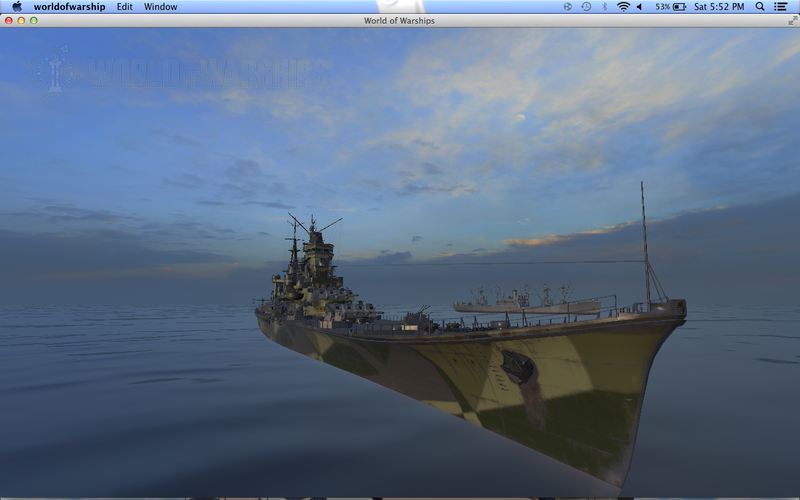Click the anchor on the ship's bow
The image size is (800, 500).
click(x=517, y=369)
